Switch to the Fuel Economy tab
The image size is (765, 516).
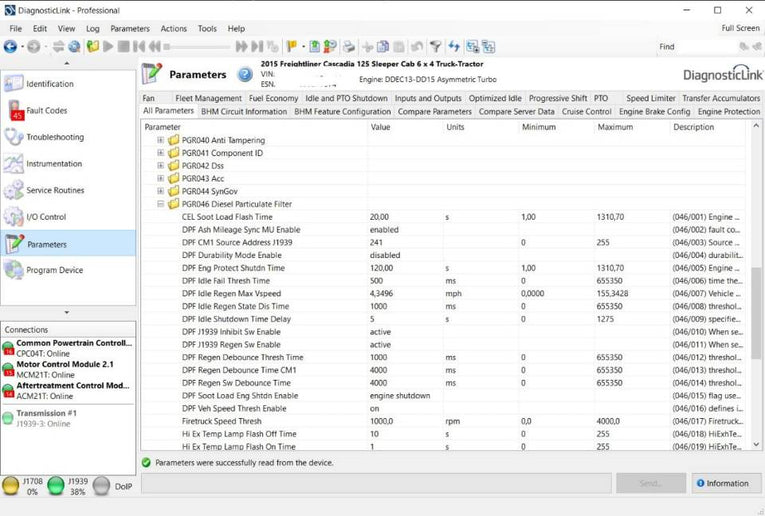pos(273,98)
